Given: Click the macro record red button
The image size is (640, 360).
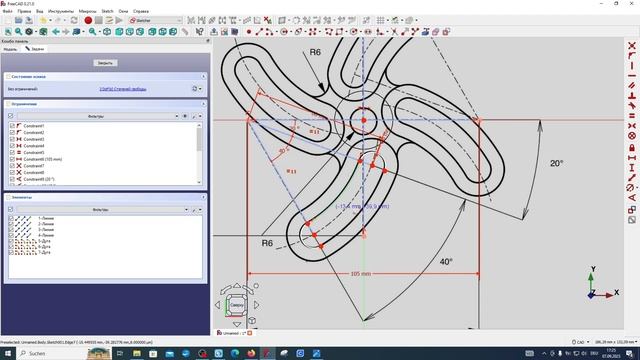Looking at the screenshot, I should [88, 20].
